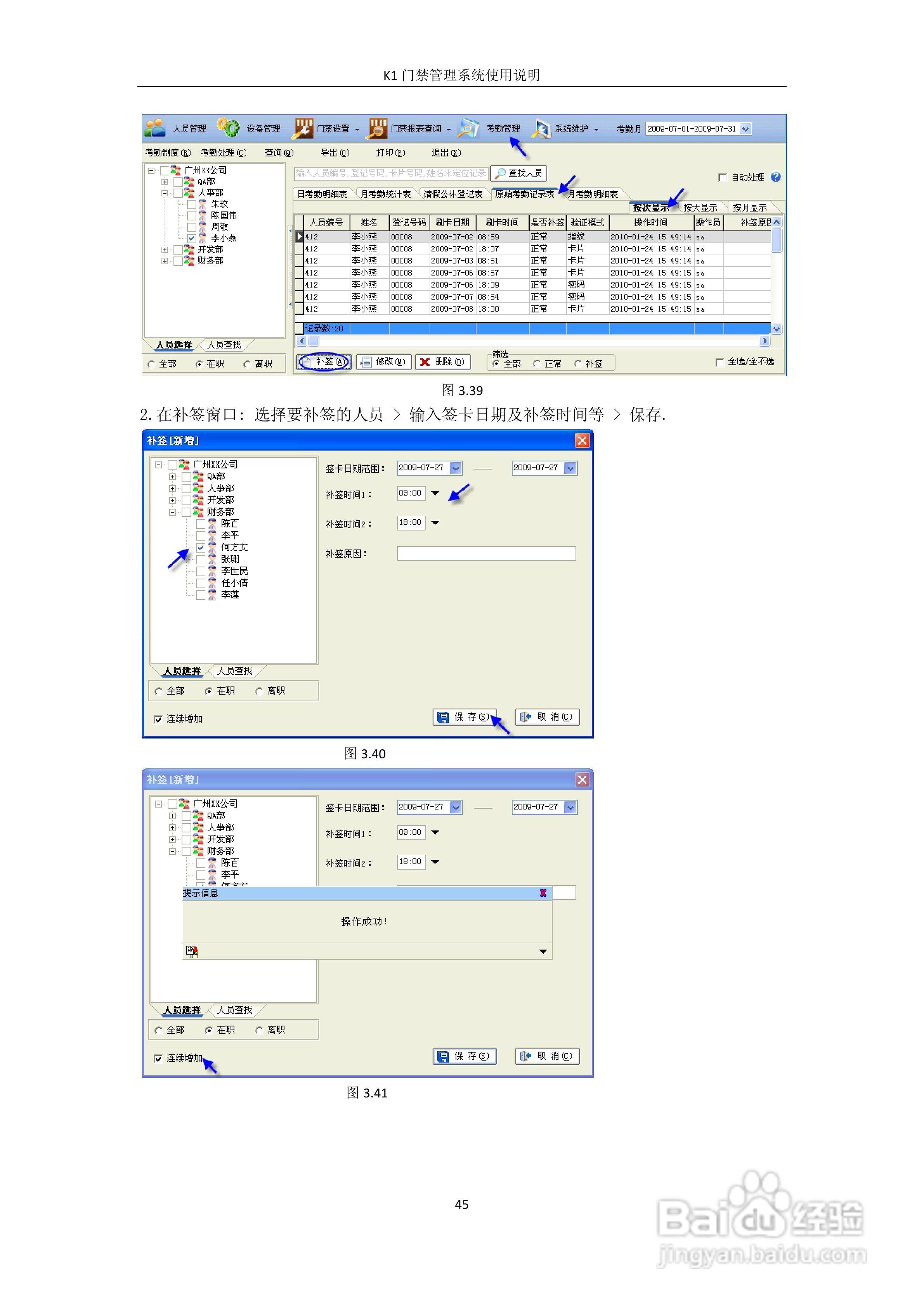
Task: Click 验证模式 column header
Action: pyautogui.click(x=588, y=223)
